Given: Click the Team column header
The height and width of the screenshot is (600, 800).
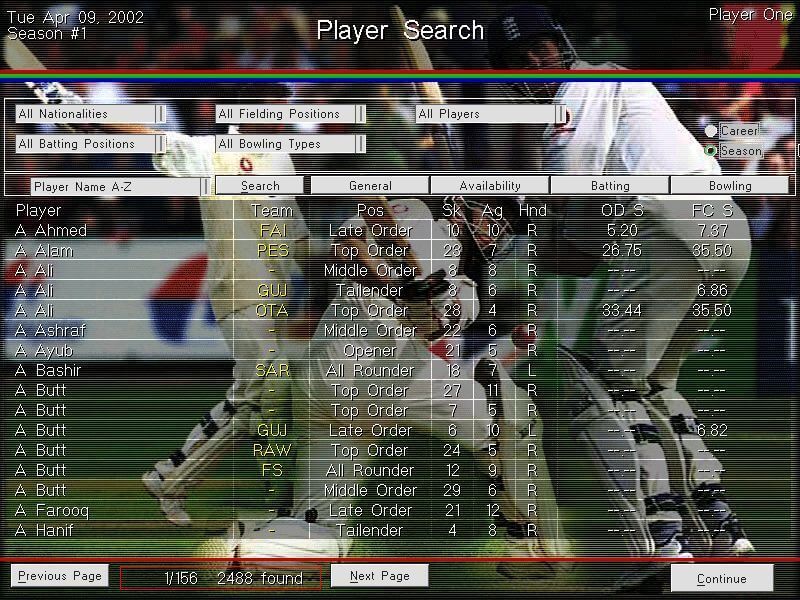Looking at the screenshot, I should point(272,211).
